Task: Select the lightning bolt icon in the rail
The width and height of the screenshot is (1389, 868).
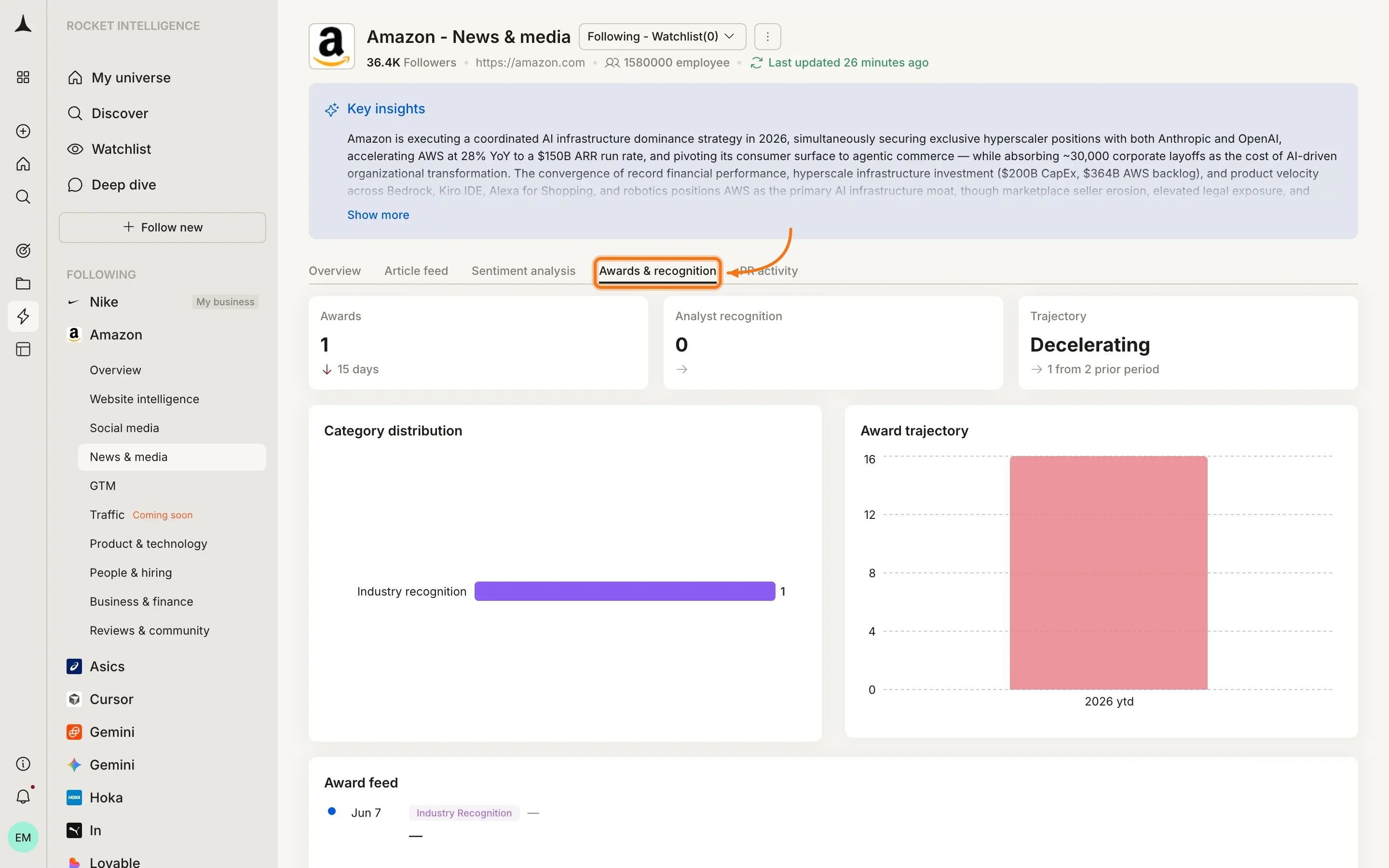Action: click(23, 316)
